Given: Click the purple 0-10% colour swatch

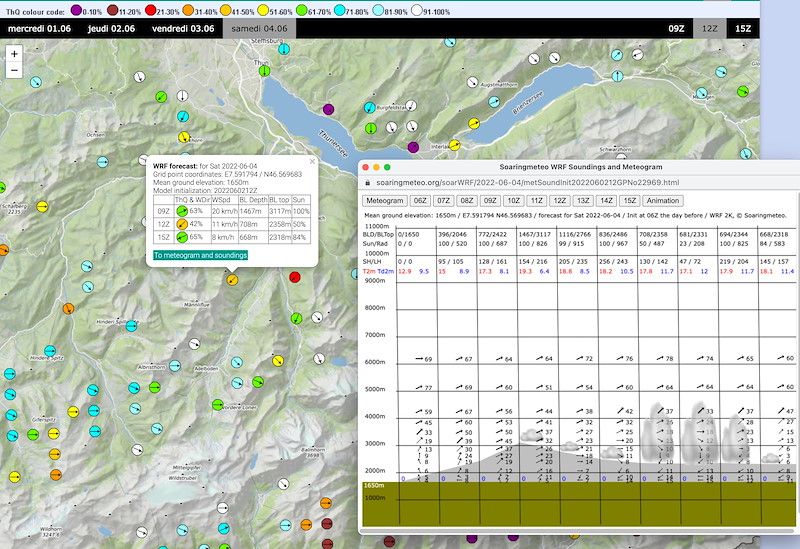Looking at the screenshot, I should pyautogui.click(x=76, y=9).
